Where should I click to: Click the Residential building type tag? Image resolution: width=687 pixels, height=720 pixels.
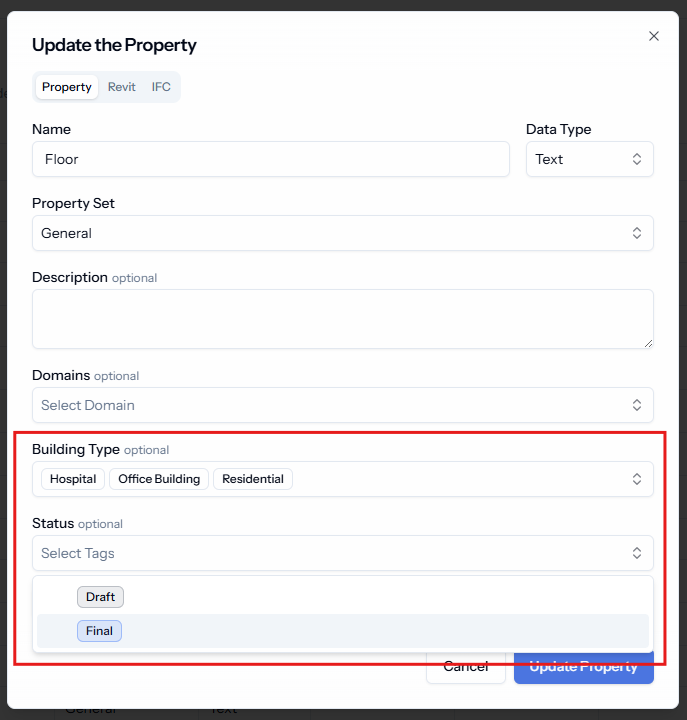pos(253,479)
